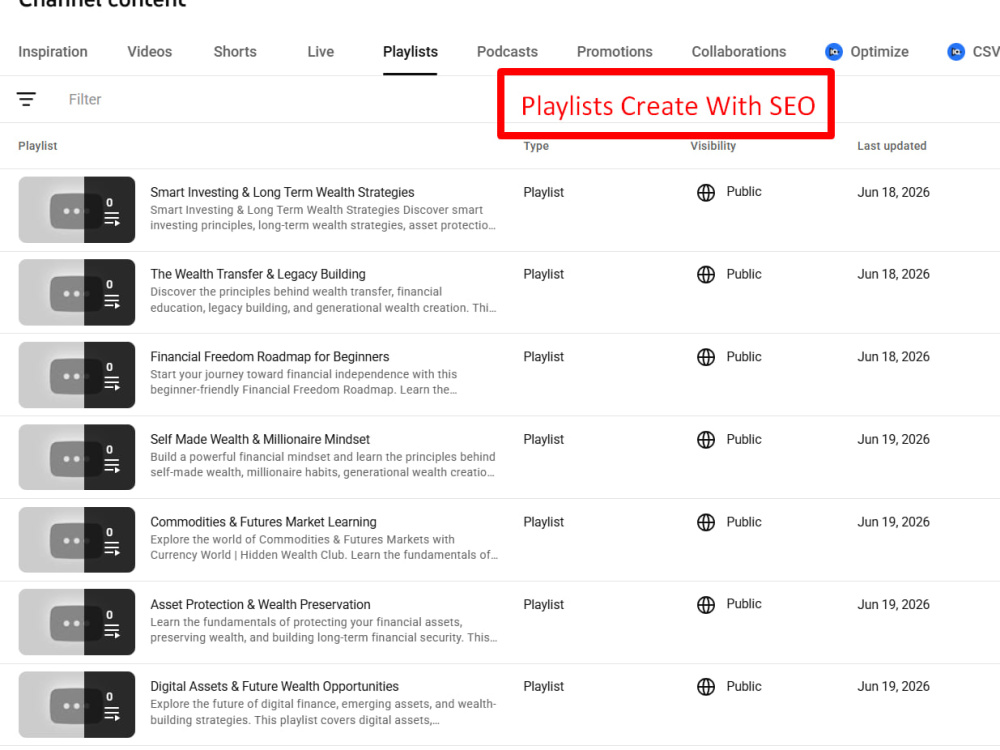Click 'Jun 19, 2026' date in Digital Assets row
This screenshot has width=1000, height=750.
click(x=893, y=686)
